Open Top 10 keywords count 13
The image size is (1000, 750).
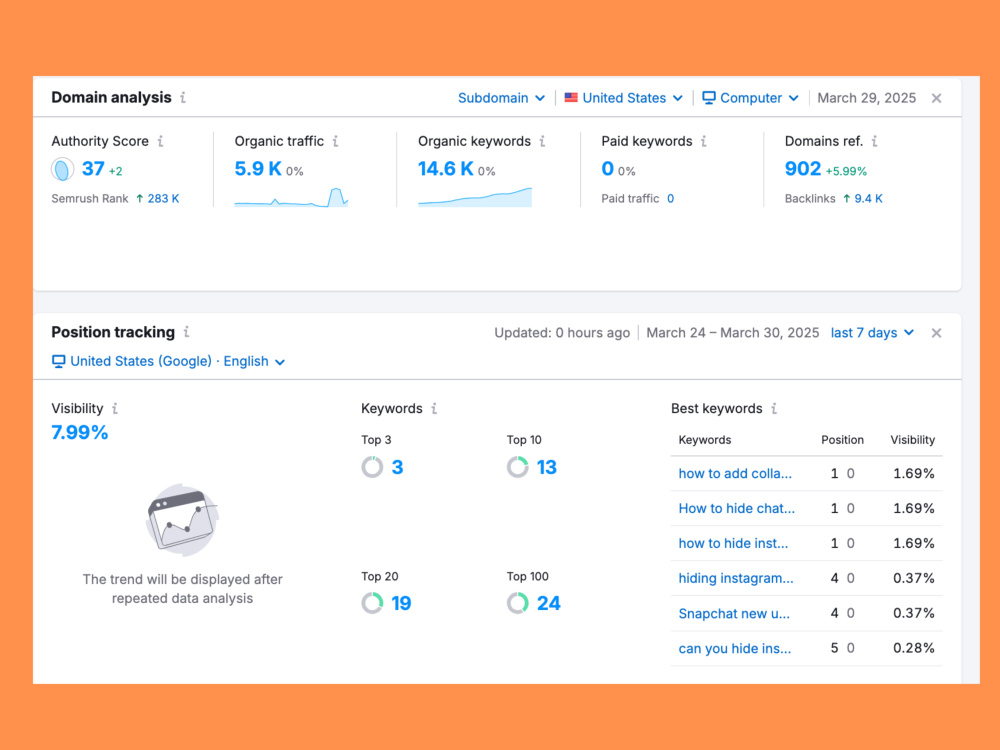click(547, 467)
